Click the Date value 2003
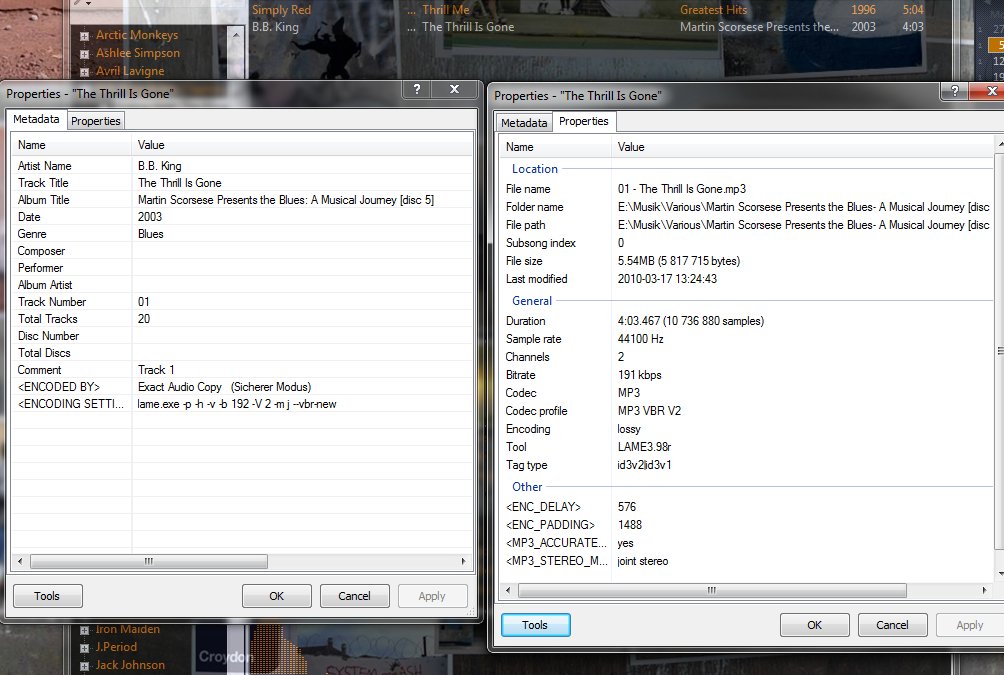This screenshot has width=1004, height=675. [150, 217]
